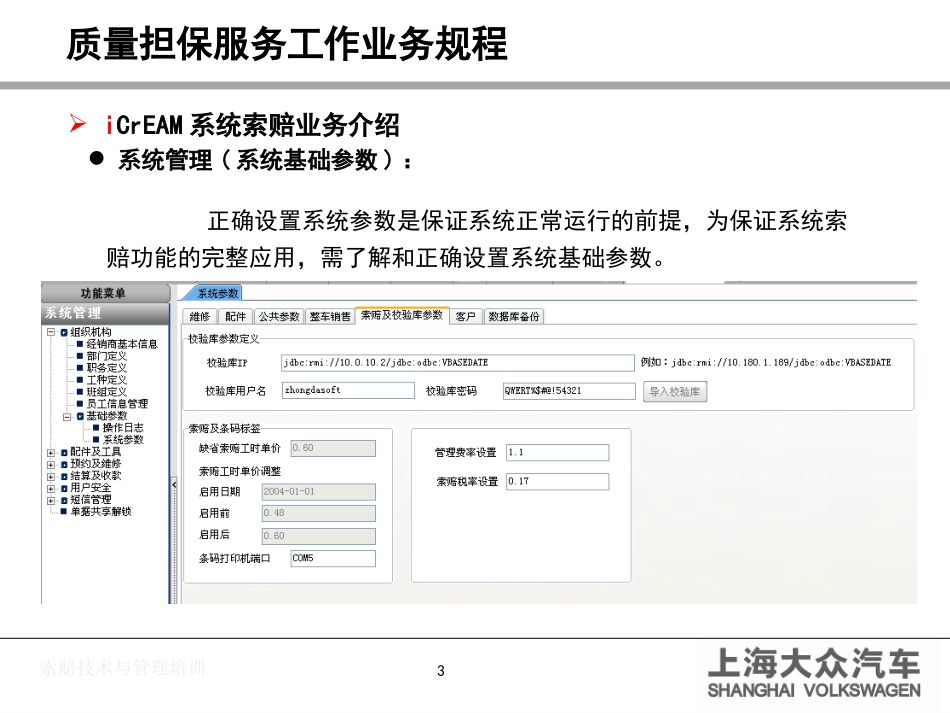950x713 pixels.
Task: Switch to the 配件 tab
Action: point(235,316)
